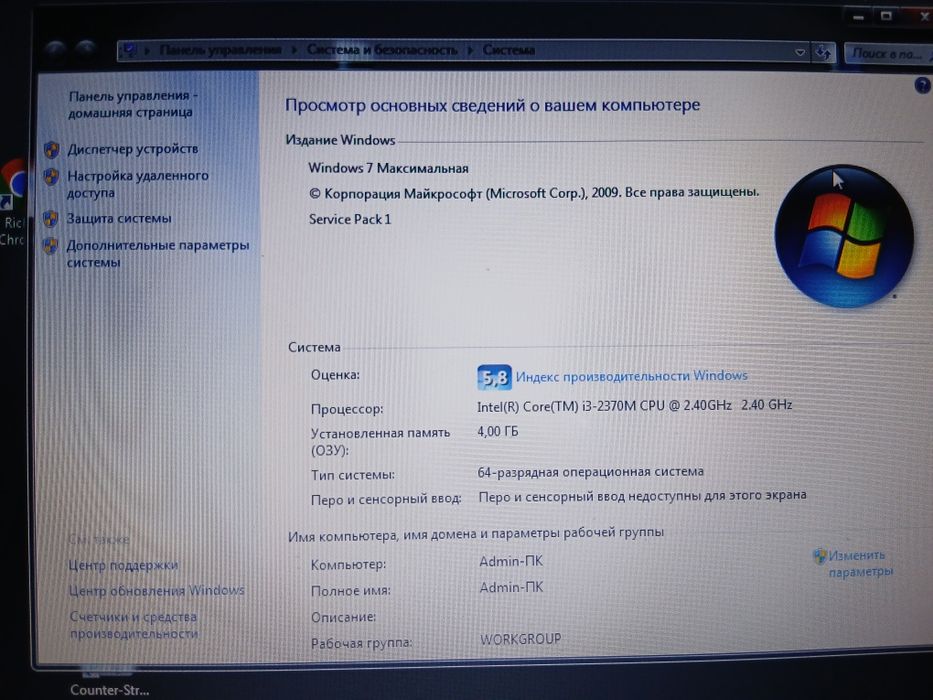933x700 pixels.
Task: Click the shield icon beside Диспетчер устройств
Action: coord(52,149)
